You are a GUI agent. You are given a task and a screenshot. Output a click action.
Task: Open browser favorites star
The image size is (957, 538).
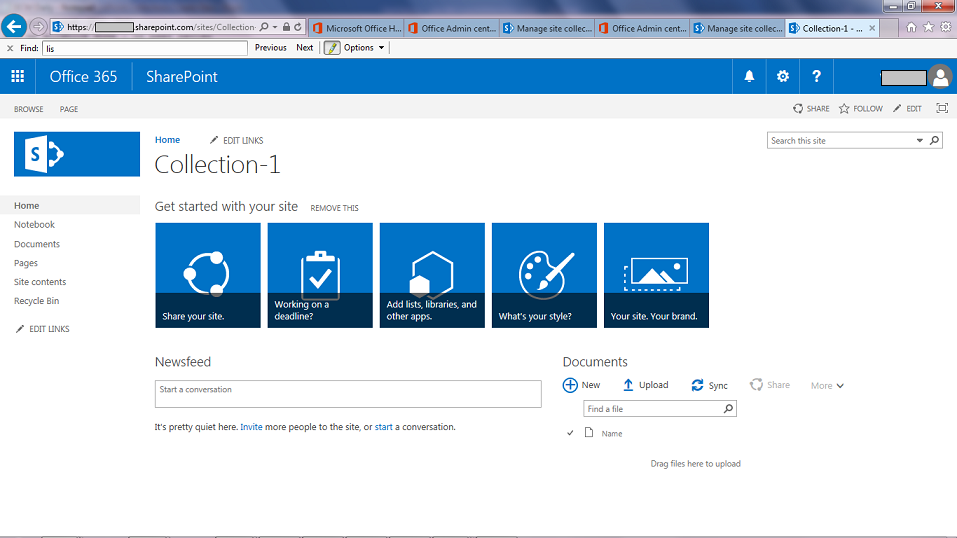tap(928, 27)
